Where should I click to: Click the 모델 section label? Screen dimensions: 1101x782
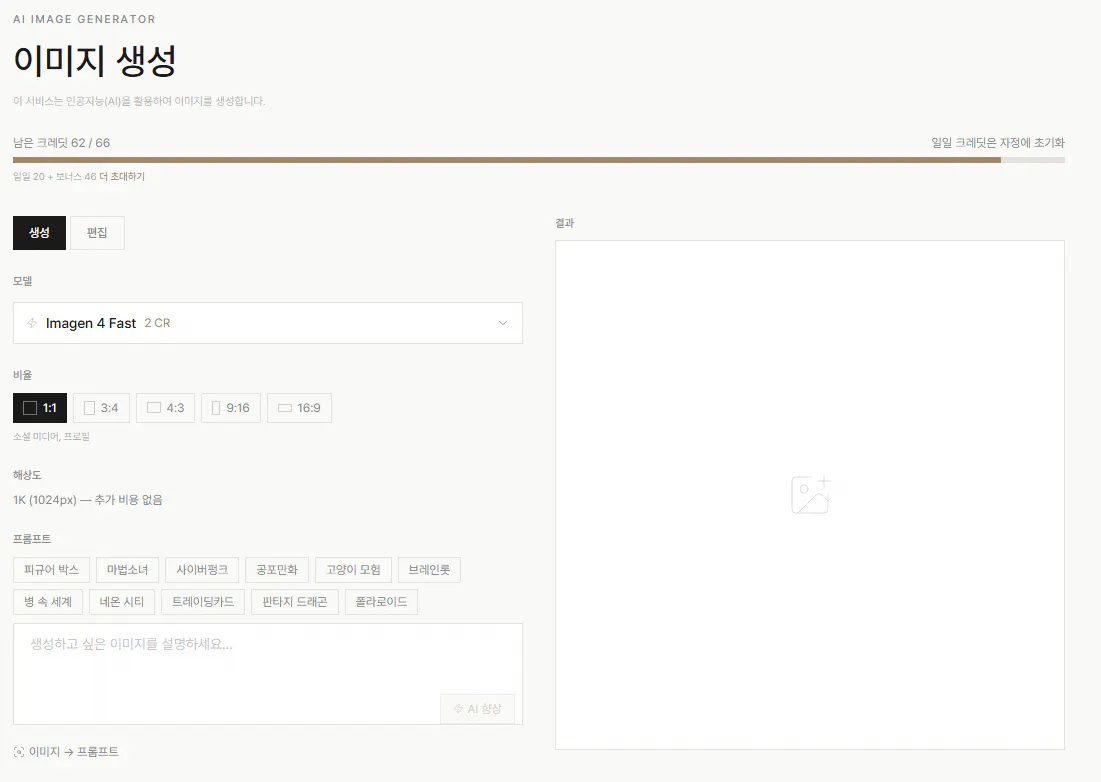[22, 281]
